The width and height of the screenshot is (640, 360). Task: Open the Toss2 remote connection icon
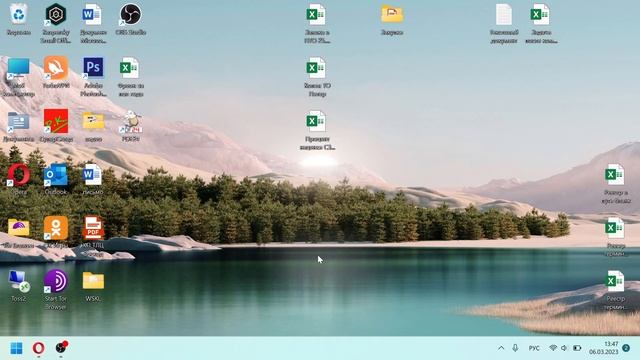pos(18,282)
